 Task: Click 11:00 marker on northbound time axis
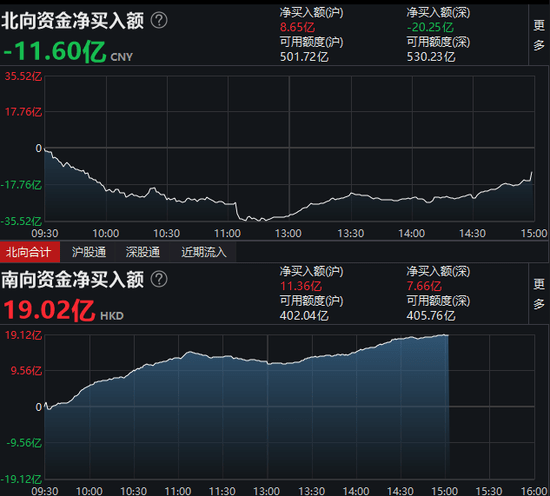tap(227, 233)
